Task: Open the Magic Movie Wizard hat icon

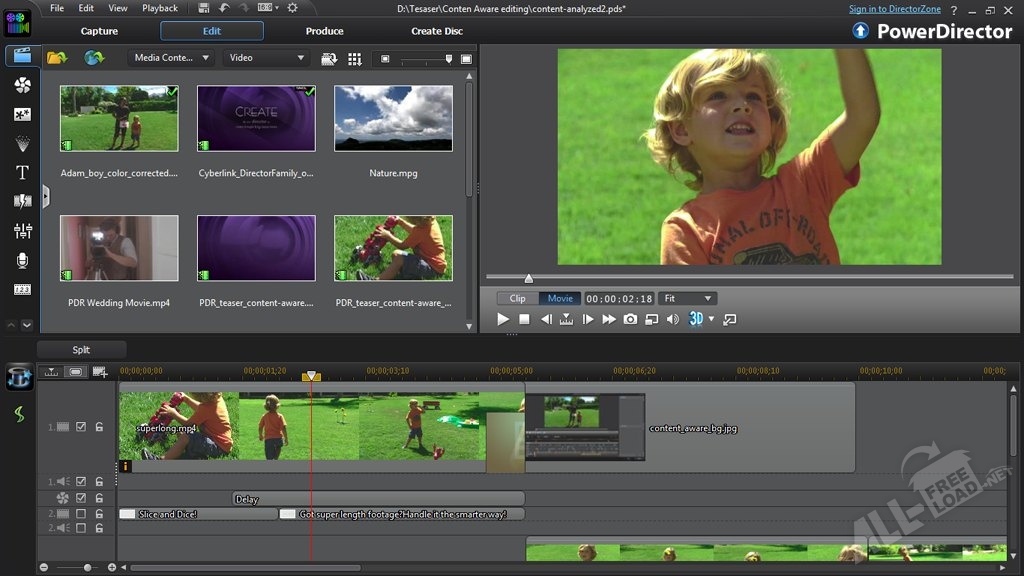Action: click(19, 377)
